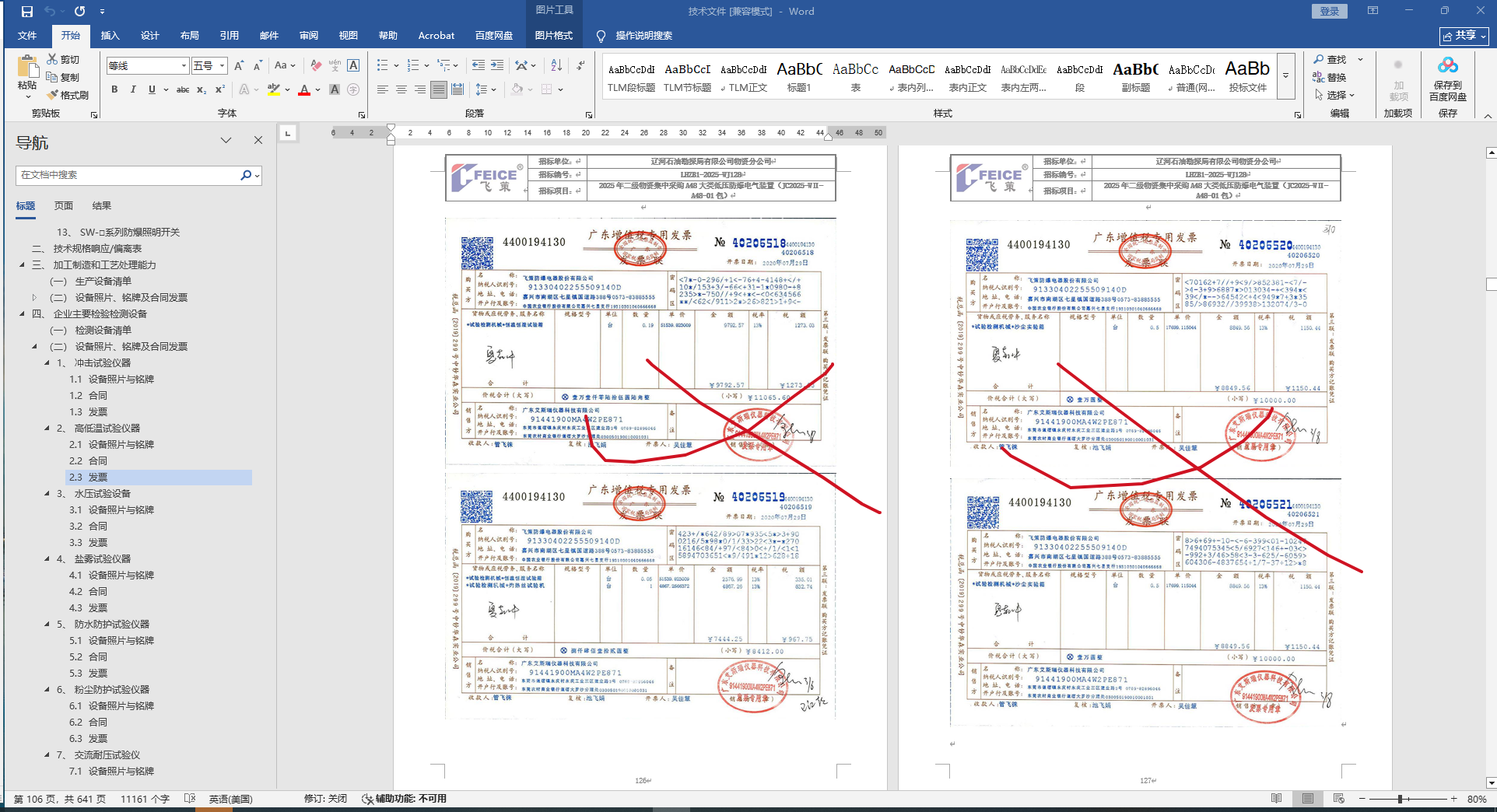The image size is (1497, 812).
Task: Switch to Read Mode view in status bar
Action: click(x=1276, y=799)
